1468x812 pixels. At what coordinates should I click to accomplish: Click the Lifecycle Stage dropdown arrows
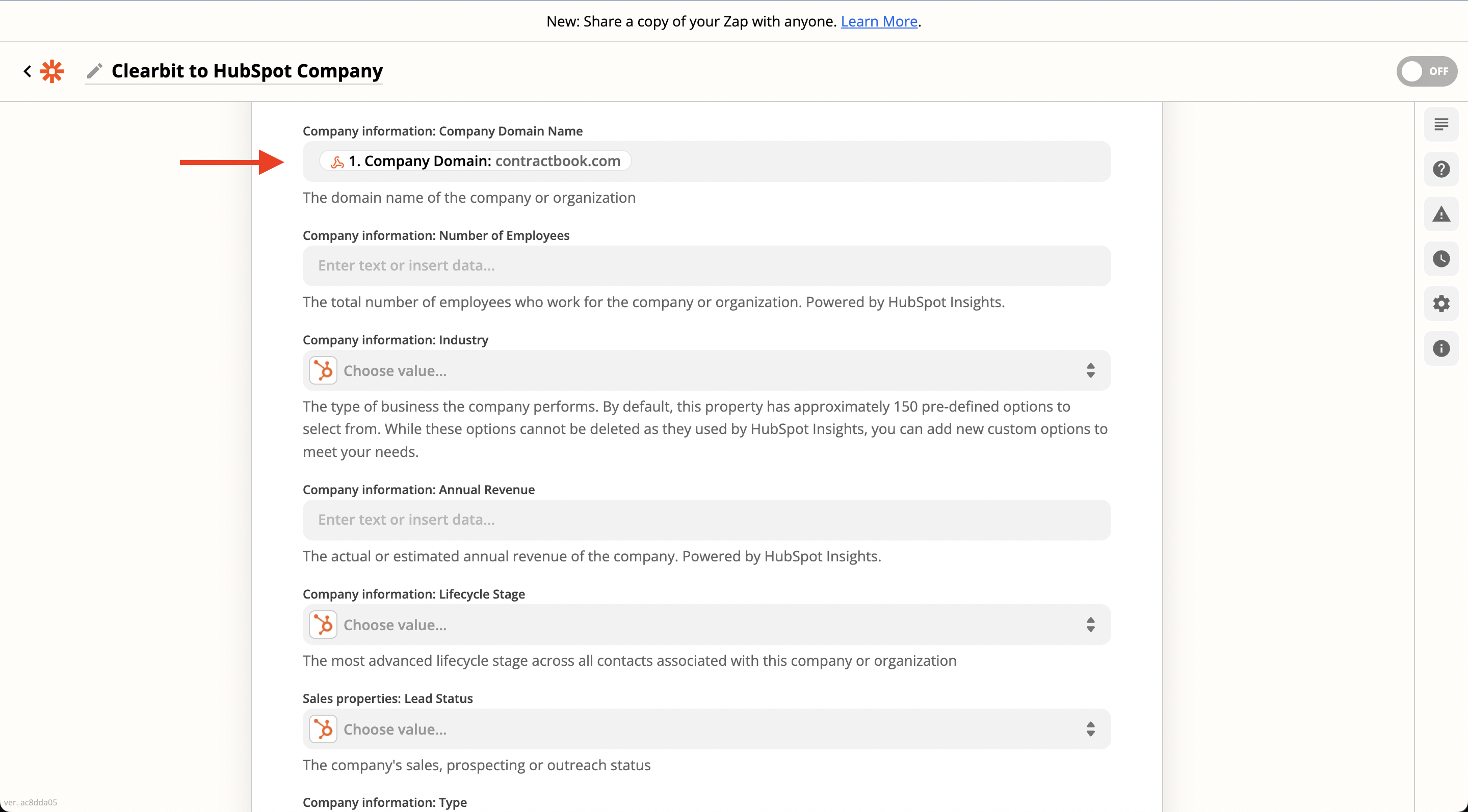point(1090,625)
